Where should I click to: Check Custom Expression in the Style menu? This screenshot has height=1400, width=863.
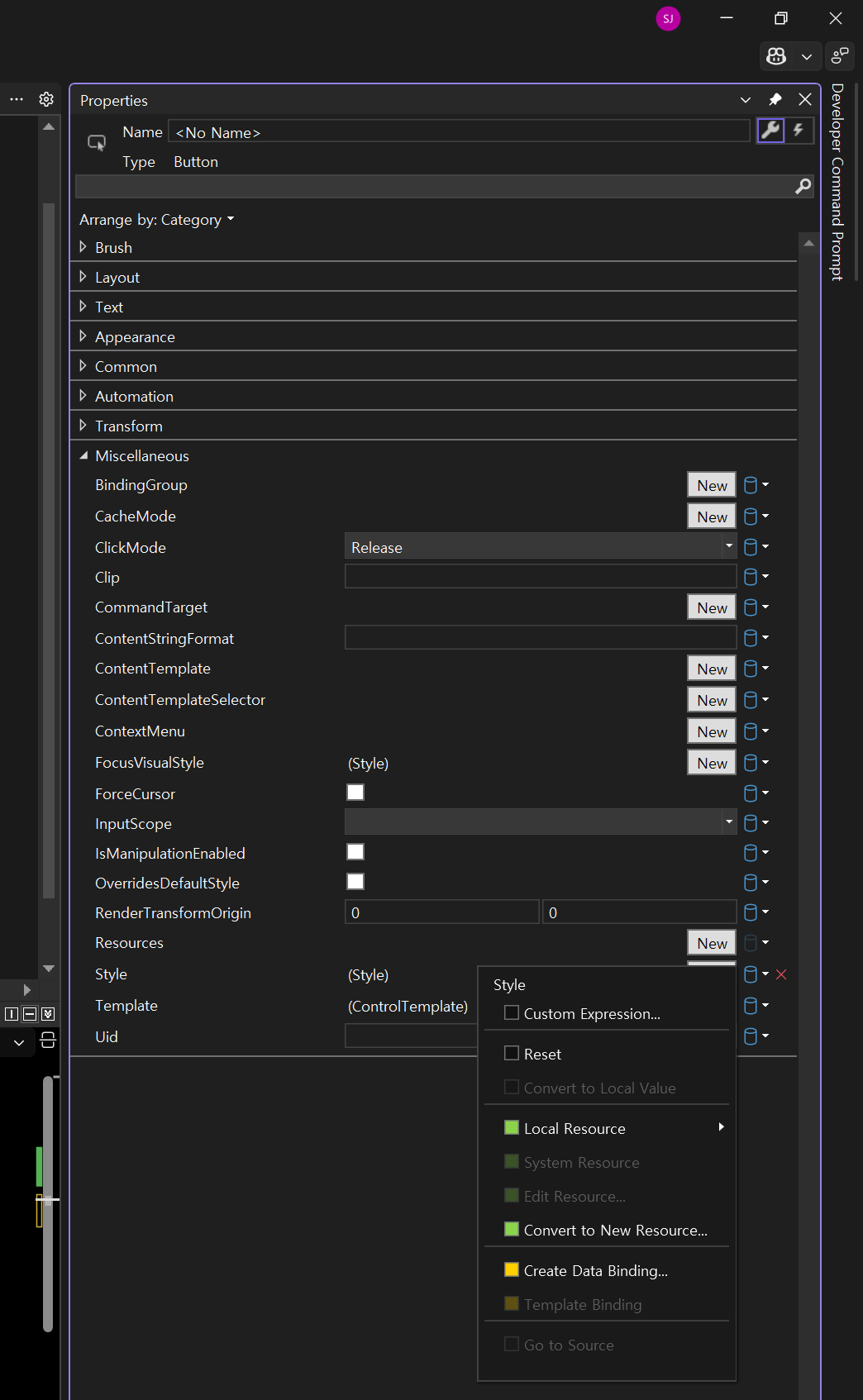tap(512, 1012)
